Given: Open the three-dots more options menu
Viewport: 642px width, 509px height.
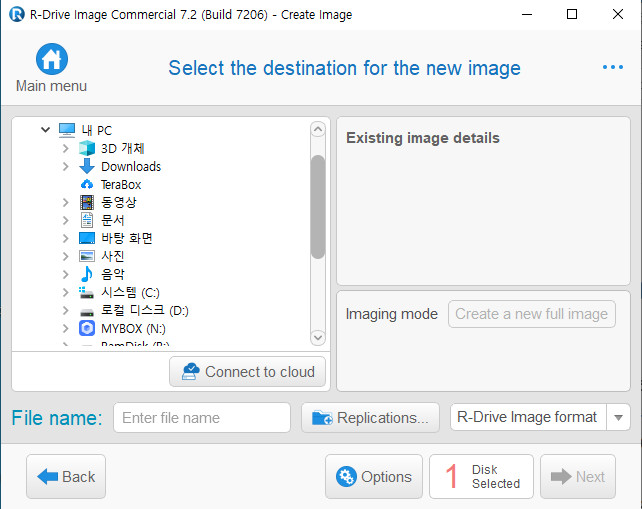Looking at the screenshot, I should 613,67.
